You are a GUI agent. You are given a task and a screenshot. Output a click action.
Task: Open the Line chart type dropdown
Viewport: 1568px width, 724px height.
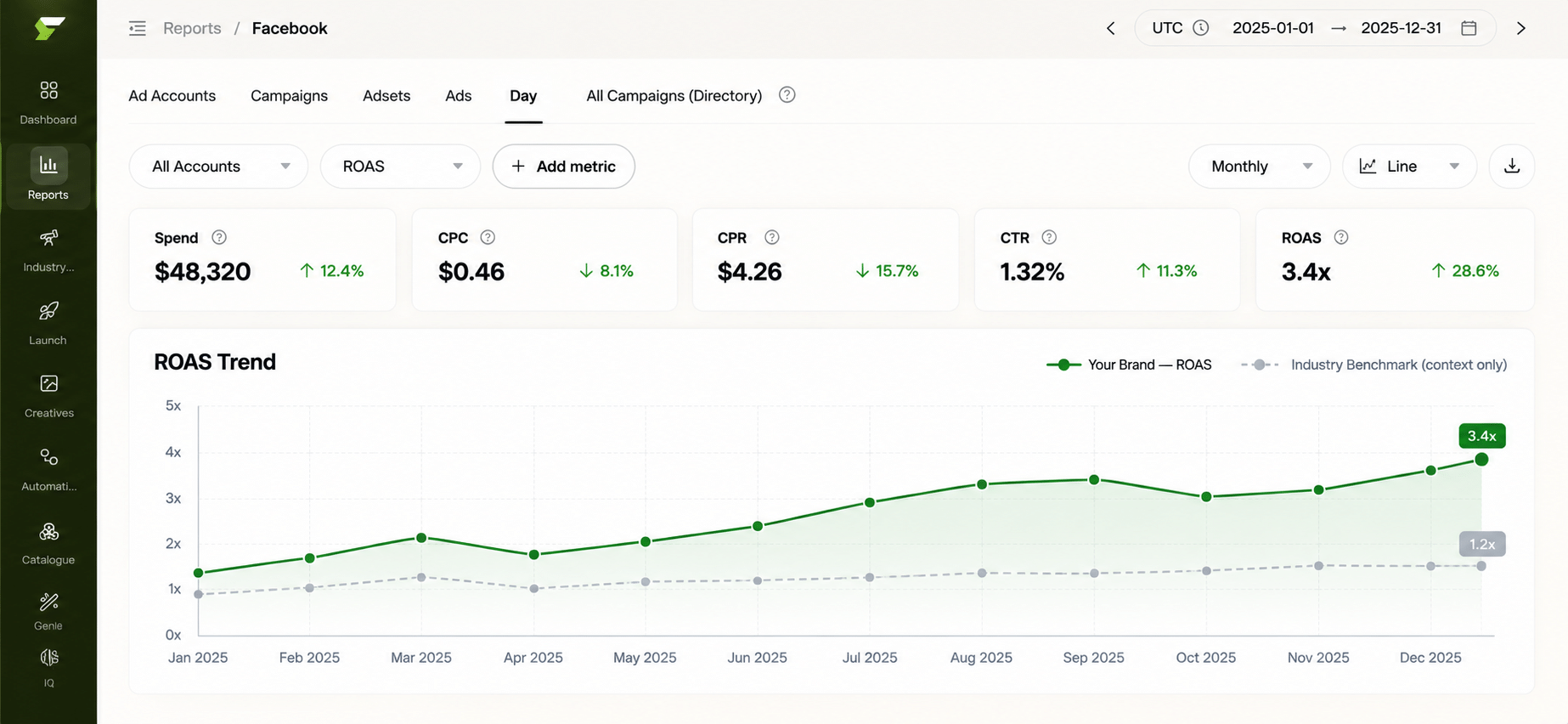click(1410, 167)
